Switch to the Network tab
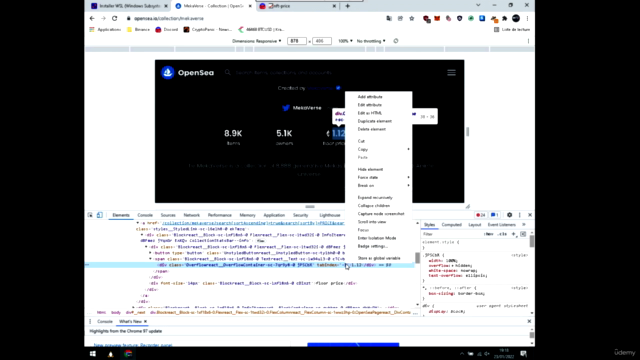 click(x=191, y=215)
